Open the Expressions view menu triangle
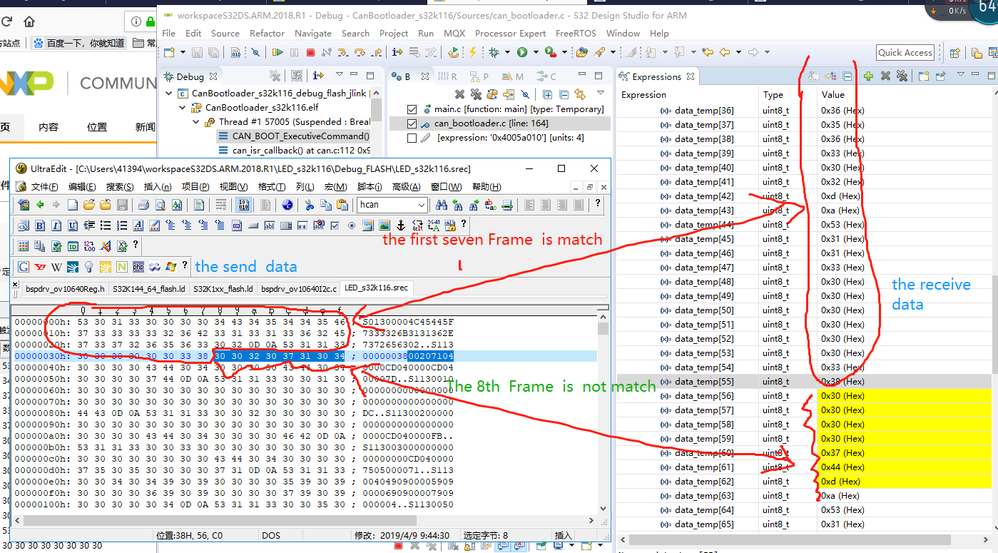Screen dimensions: 998x553 [960, 75]
